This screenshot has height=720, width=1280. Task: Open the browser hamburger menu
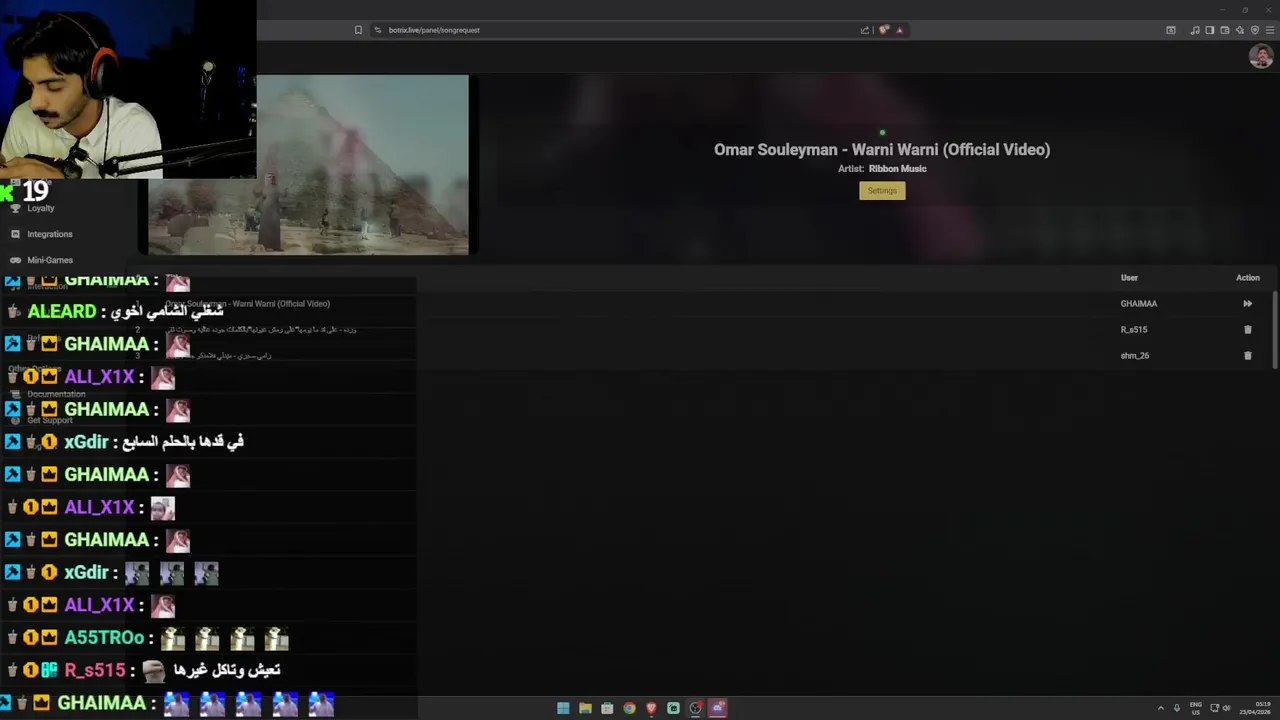(1270, 30)
